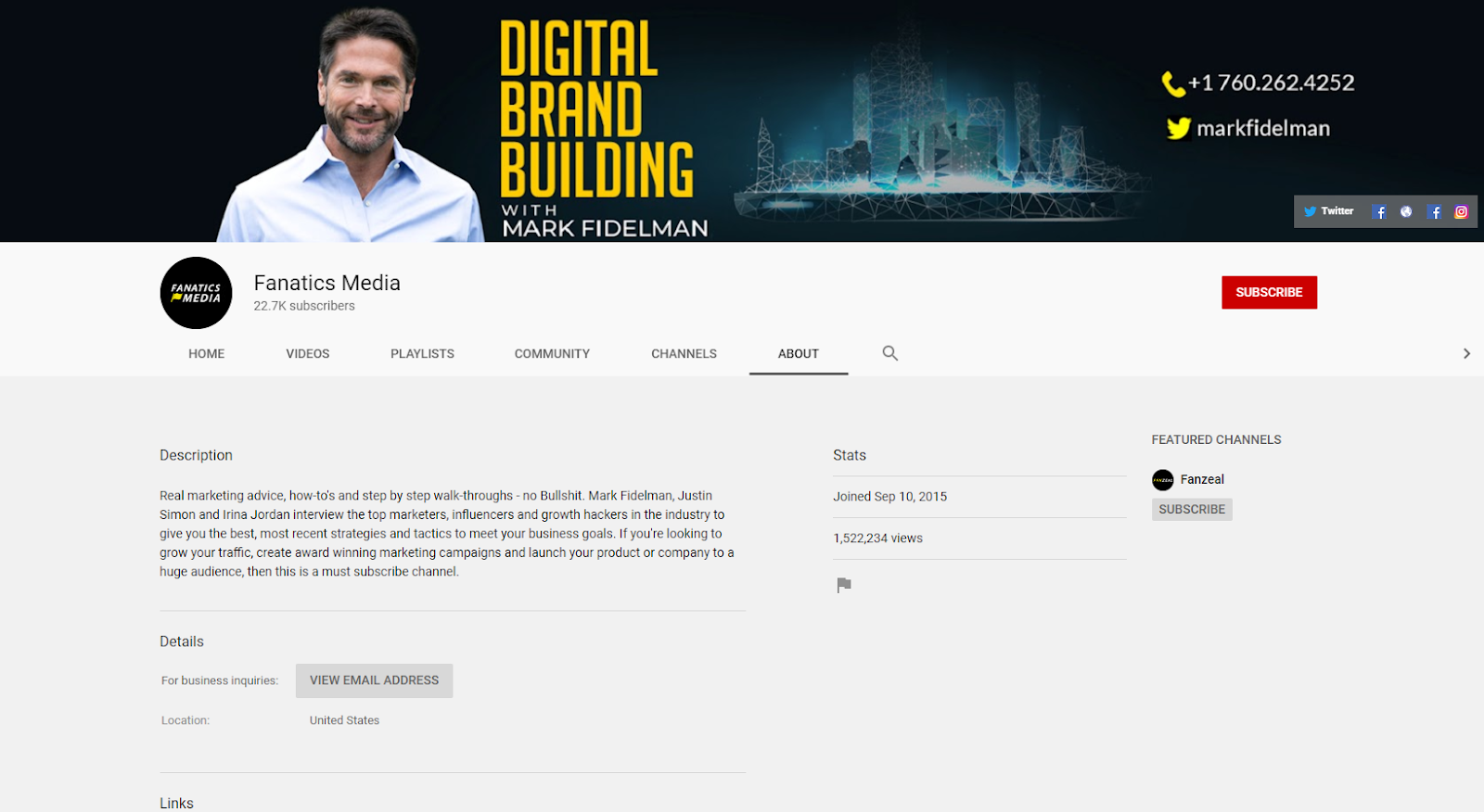The width and height of the screenshot is (1484, 812).
Task: Click the Stats heading
Action: point(850,455)
